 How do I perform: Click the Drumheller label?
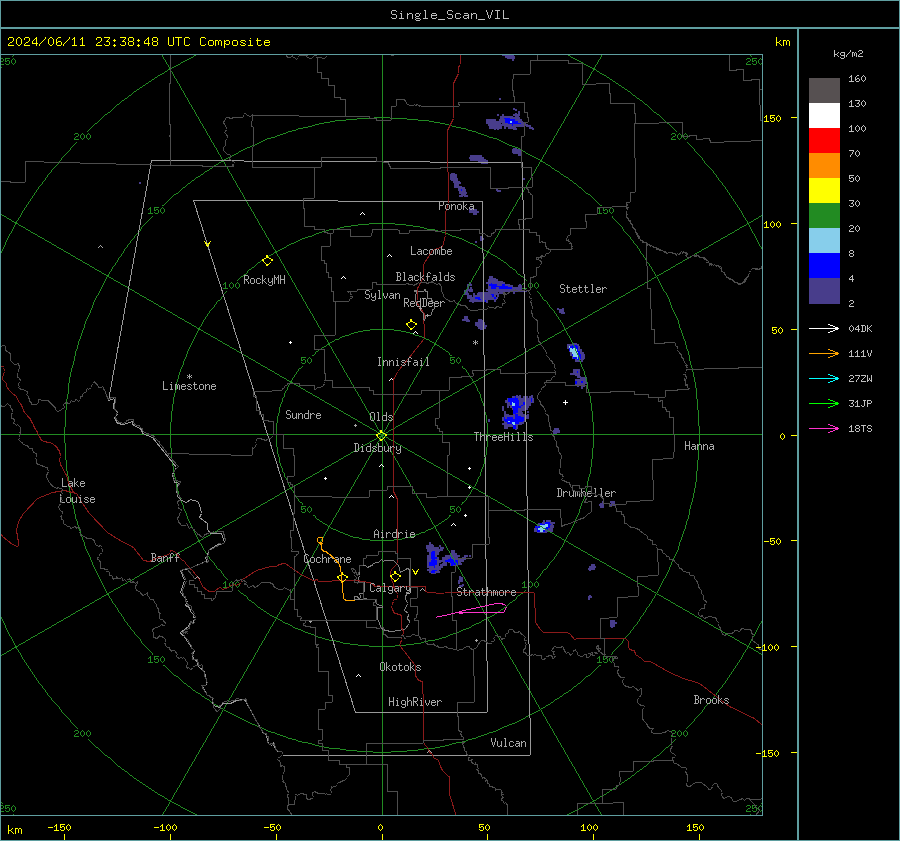point(586,493)
